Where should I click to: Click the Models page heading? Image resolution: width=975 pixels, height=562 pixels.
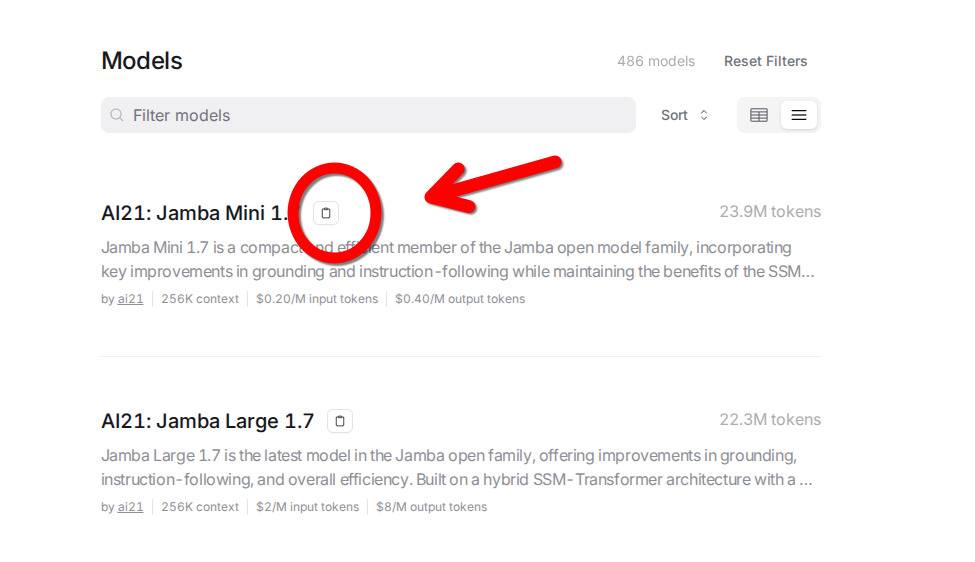point(142,61)
